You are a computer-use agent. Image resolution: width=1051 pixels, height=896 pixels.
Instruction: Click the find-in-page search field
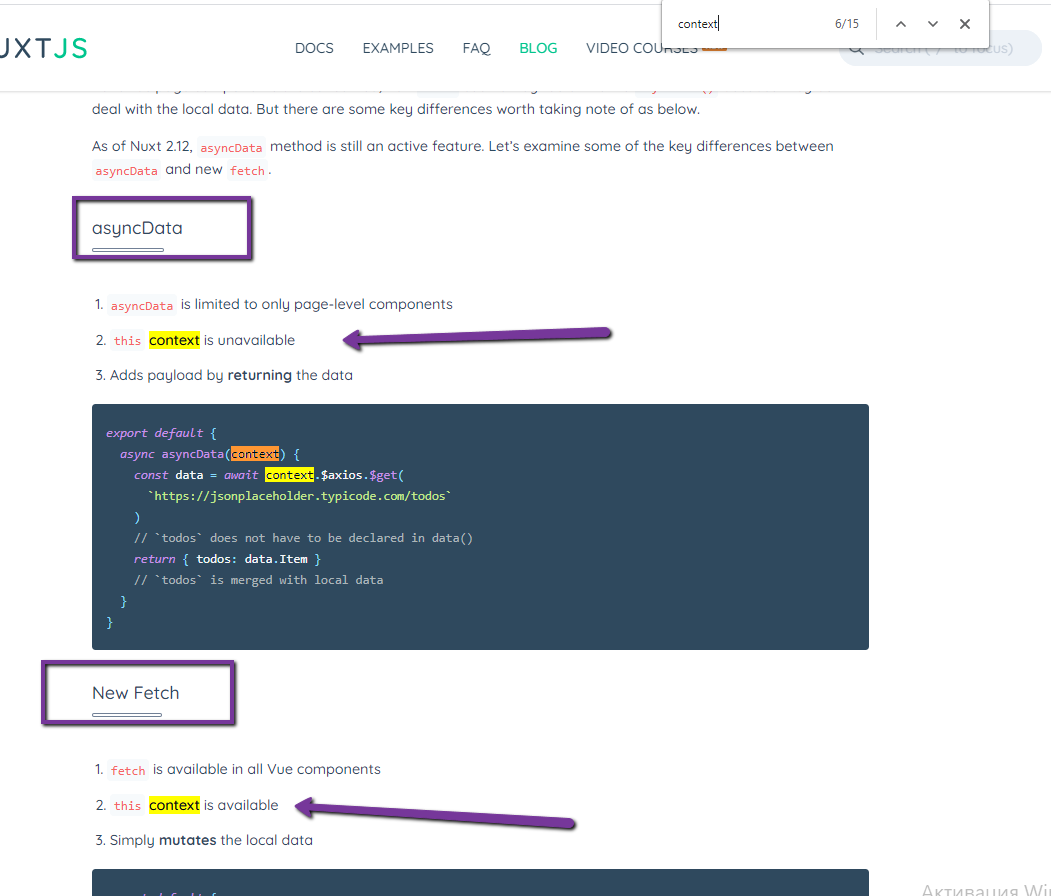coord(749,24)
